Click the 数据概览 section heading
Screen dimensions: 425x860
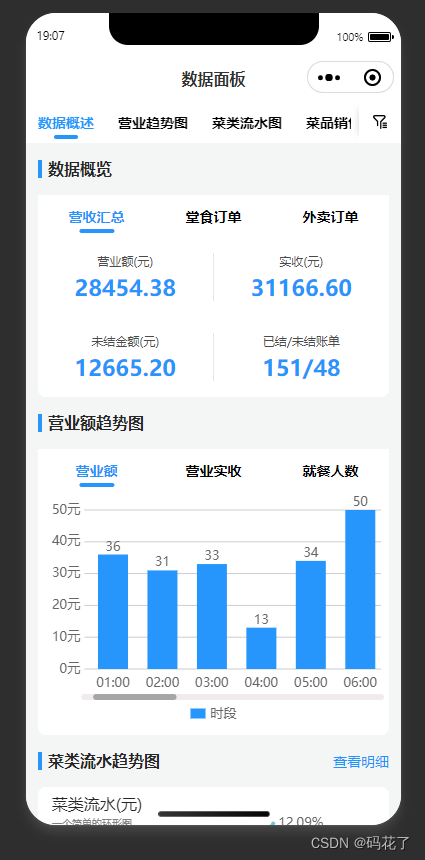pos(80,169)
